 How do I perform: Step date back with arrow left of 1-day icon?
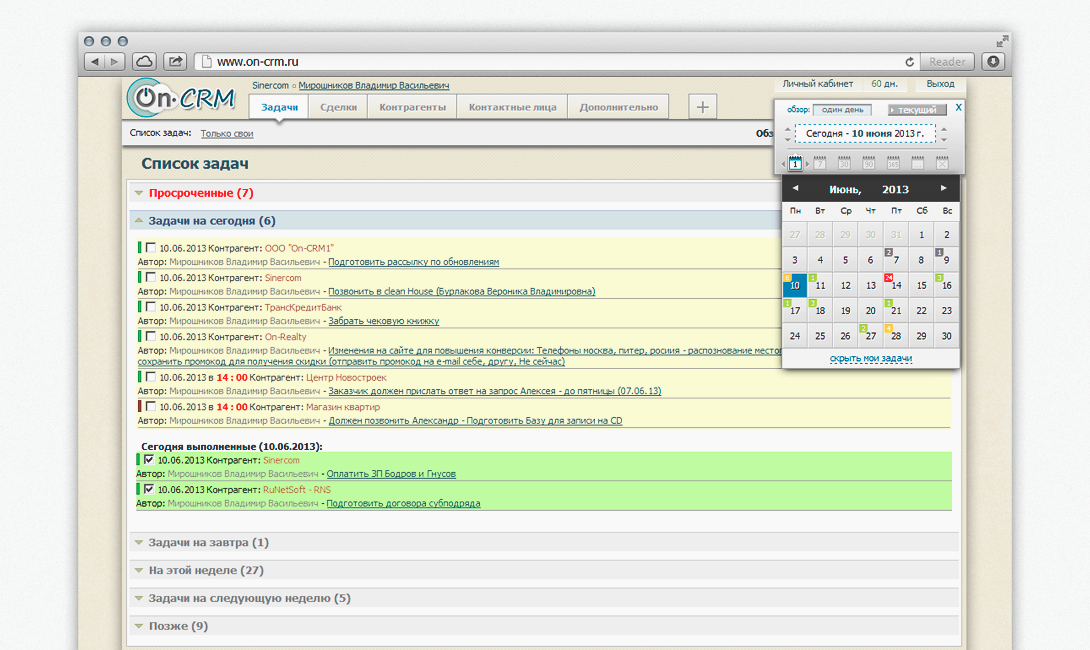click(x=783, y=165)
